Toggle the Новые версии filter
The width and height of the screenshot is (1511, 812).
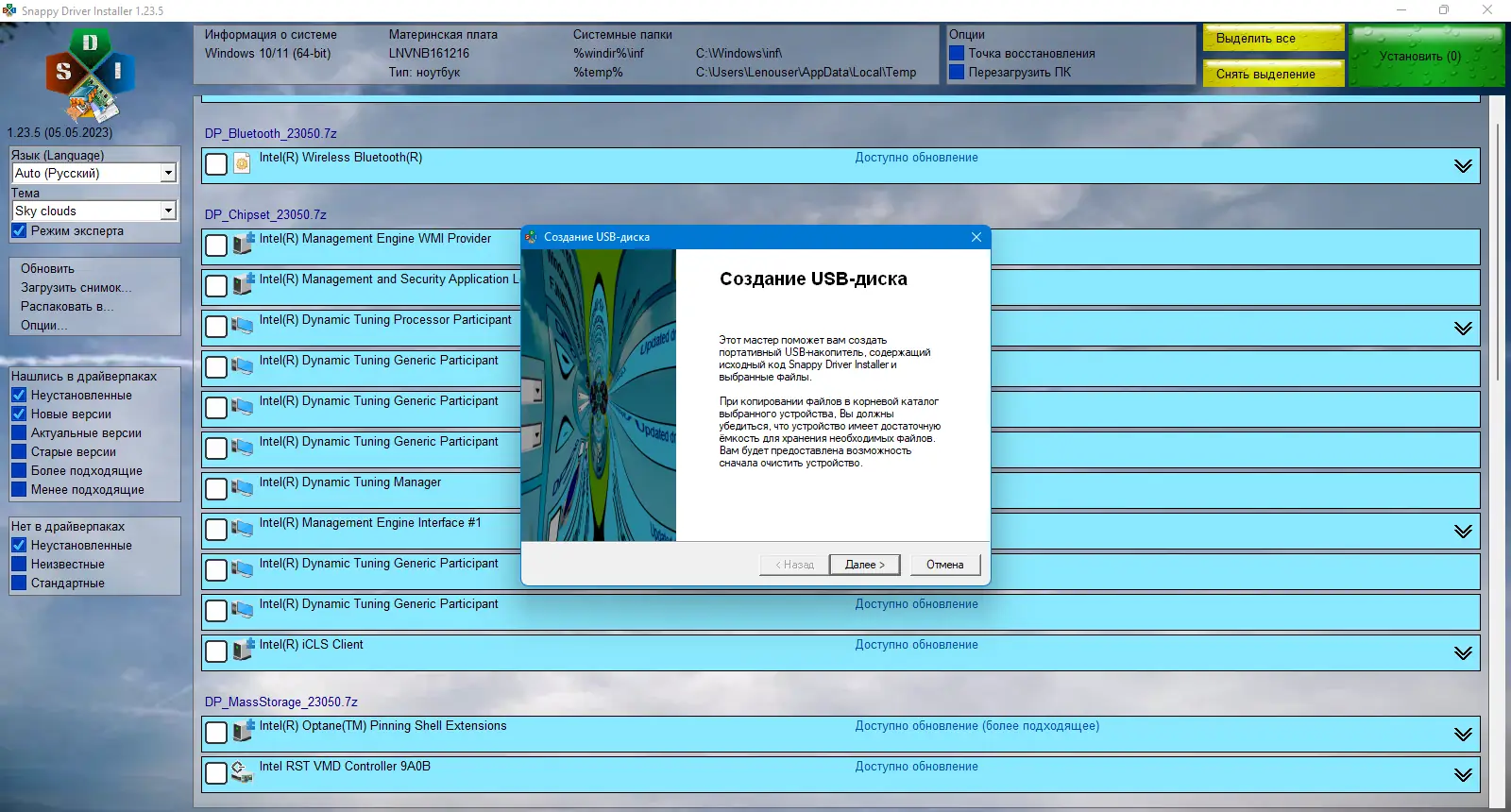pos(19,414)
